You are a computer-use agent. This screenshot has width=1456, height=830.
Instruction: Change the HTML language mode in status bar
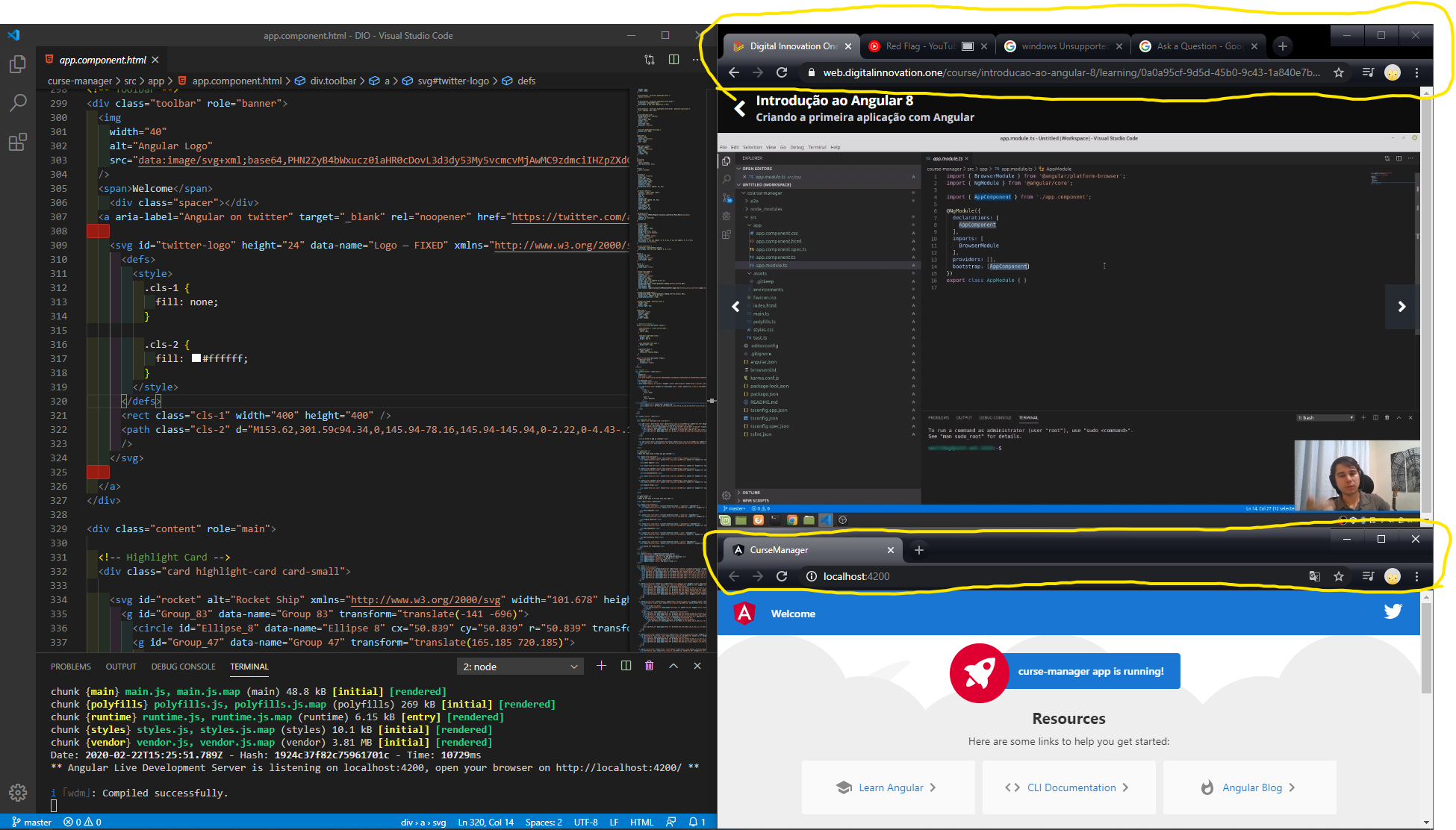[641, 822]
